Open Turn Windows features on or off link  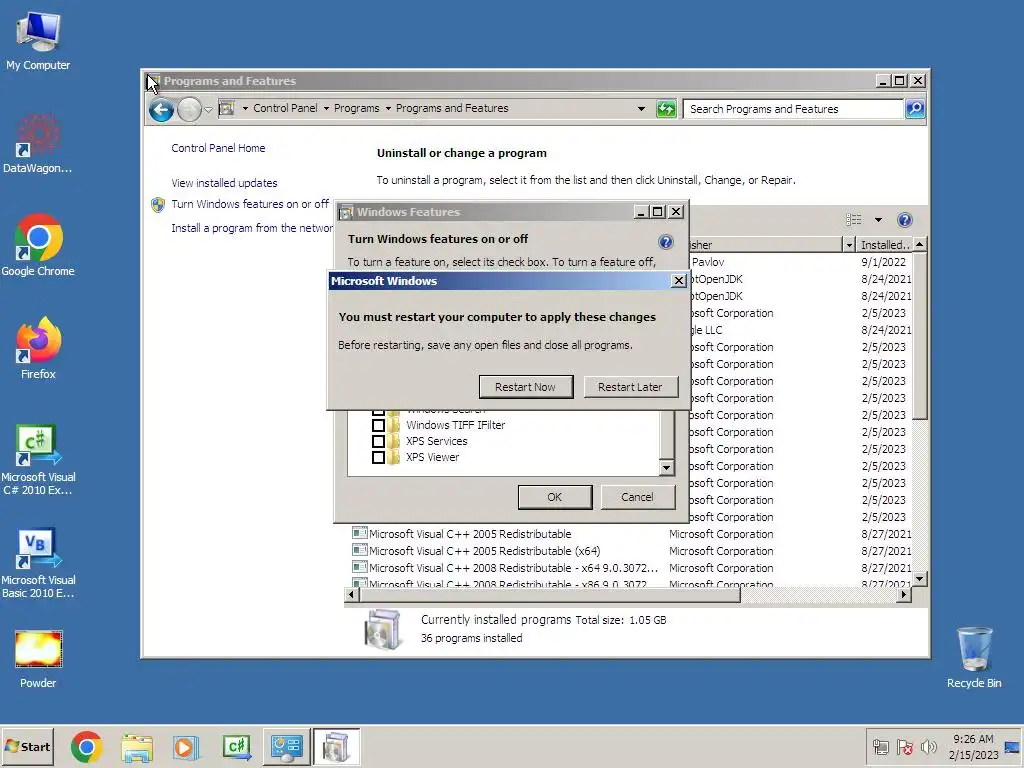click(x=250, y=204)
